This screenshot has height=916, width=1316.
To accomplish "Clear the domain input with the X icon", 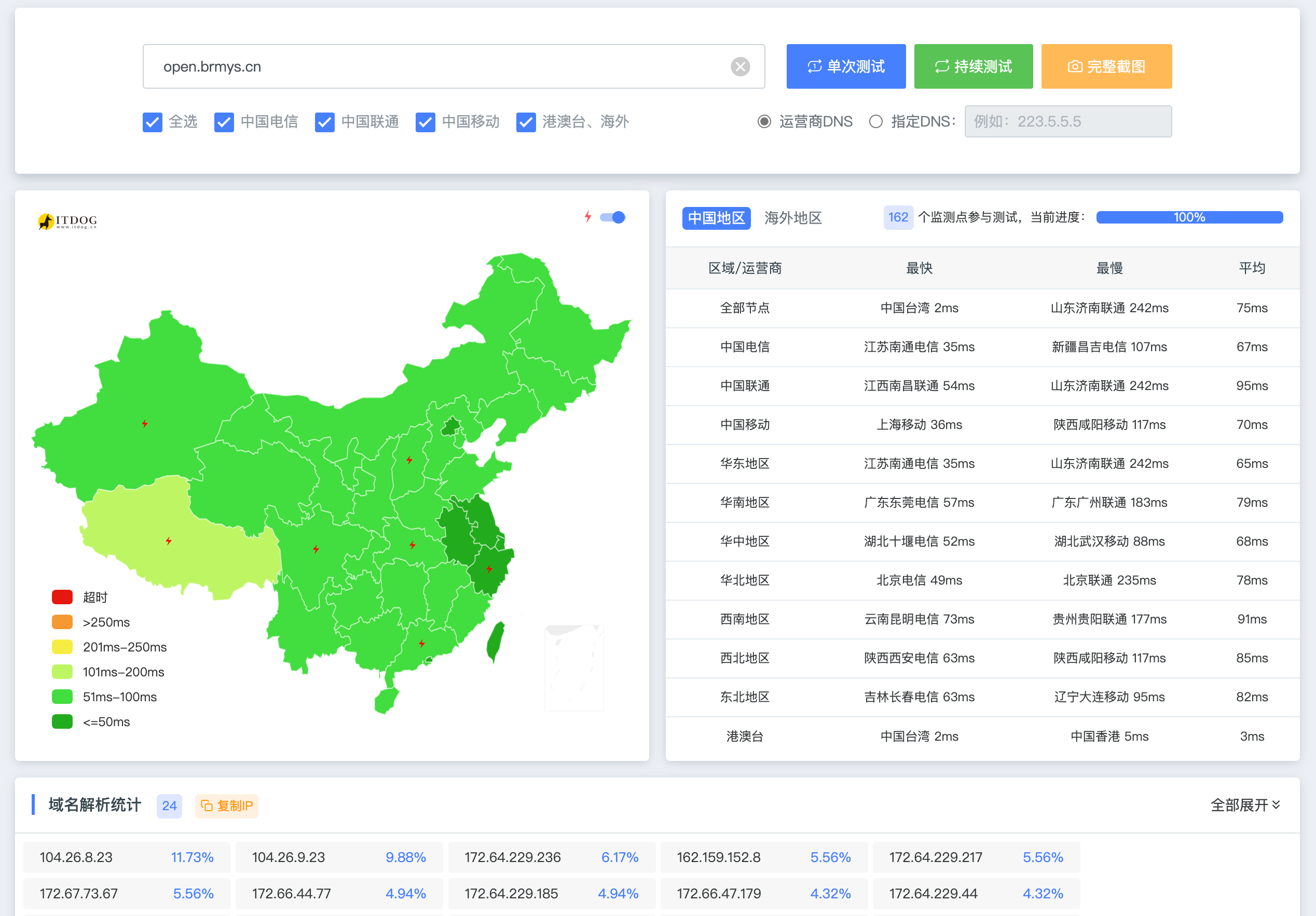I will (740, 66).
